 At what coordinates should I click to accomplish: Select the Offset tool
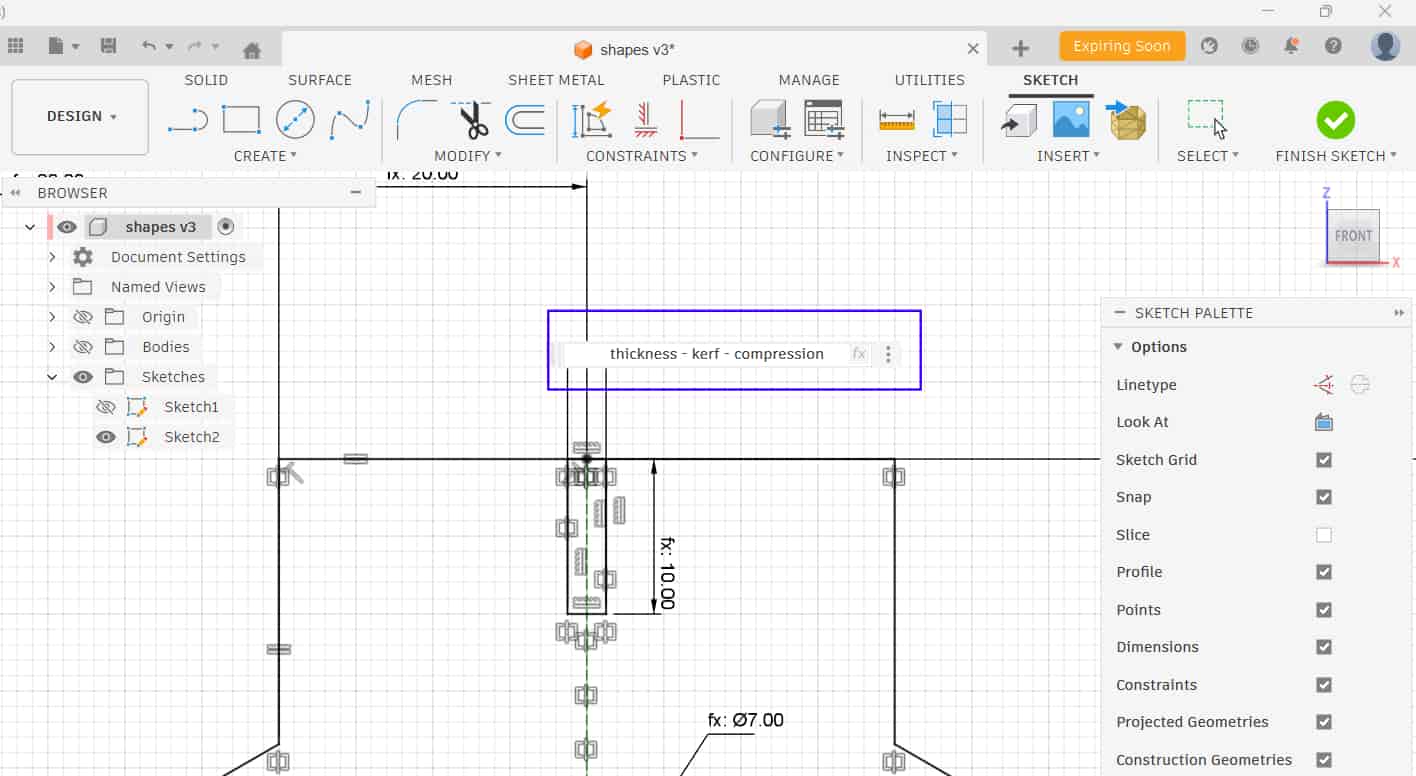click(x=525, y=120)
